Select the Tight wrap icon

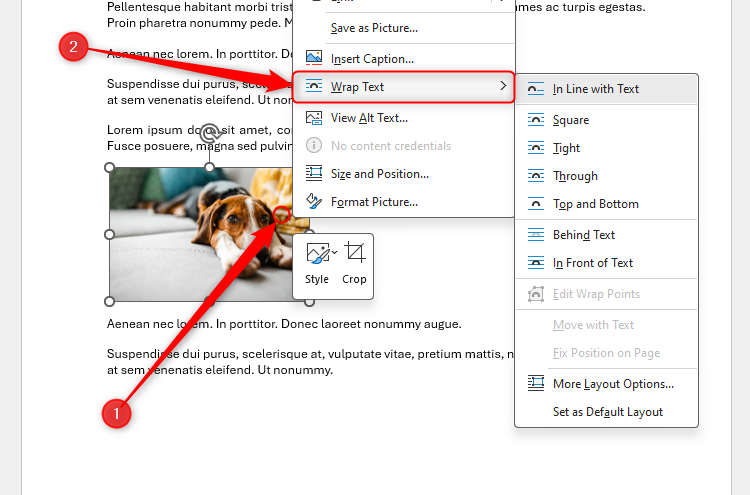pyautogui.click(x=536, y=148)
